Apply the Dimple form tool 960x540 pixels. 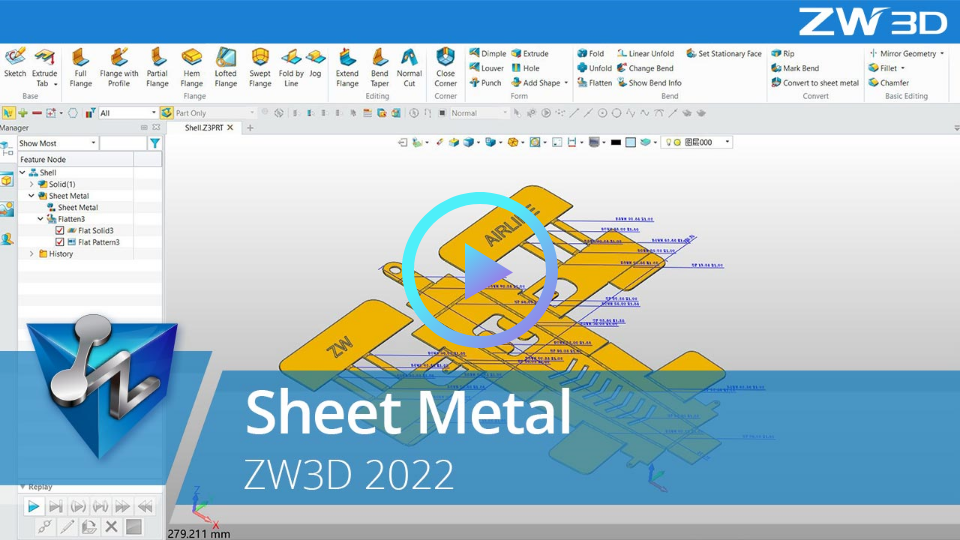coord(487,53)
